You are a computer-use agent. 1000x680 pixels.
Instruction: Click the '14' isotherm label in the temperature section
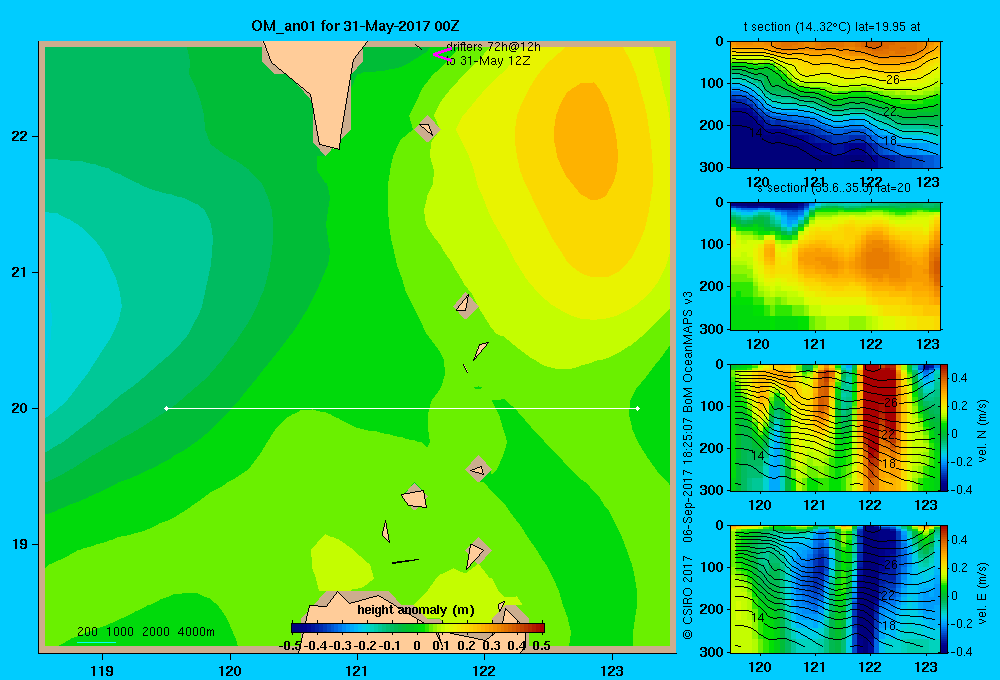(x=755, y=133)
